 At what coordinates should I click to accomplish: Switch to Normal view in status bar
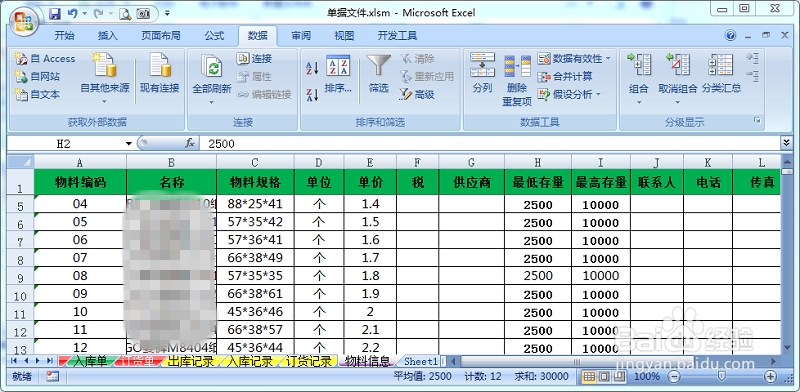tap(589, 377)
